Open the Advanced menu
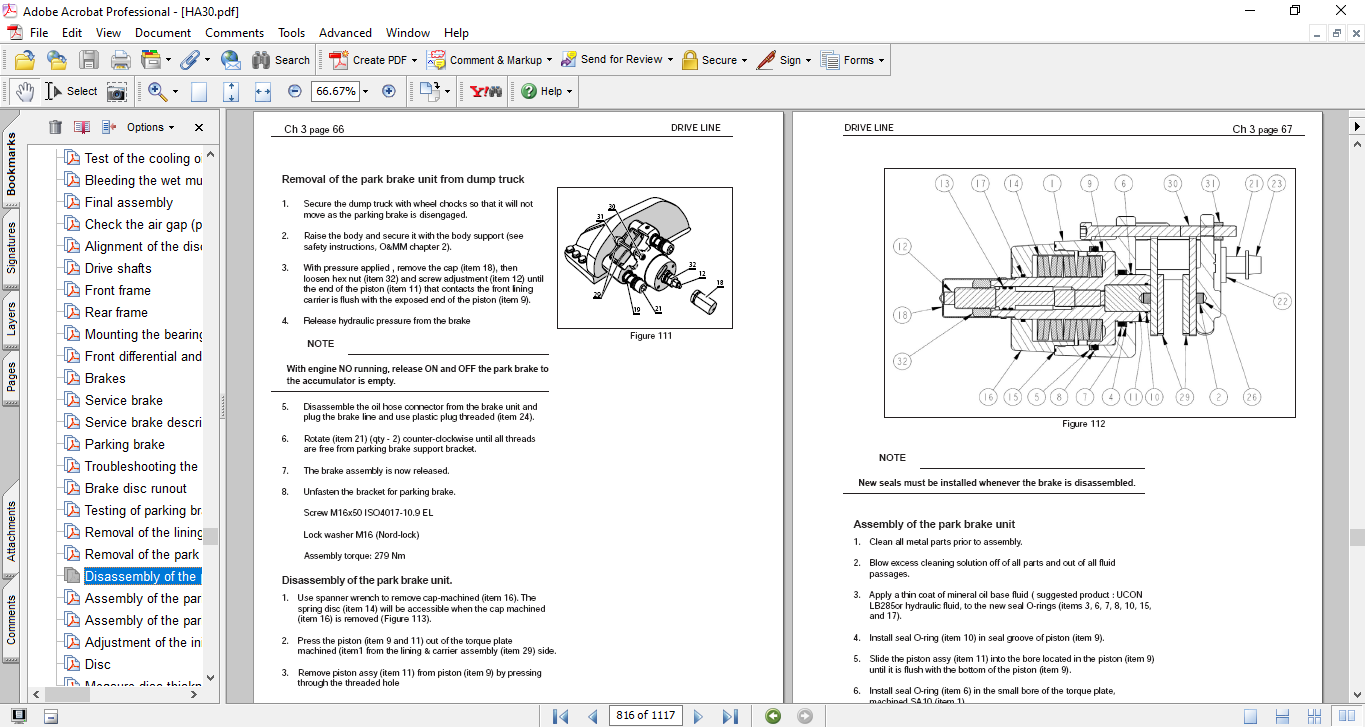This screenshot has width=1365, height=727. point(345,33)
